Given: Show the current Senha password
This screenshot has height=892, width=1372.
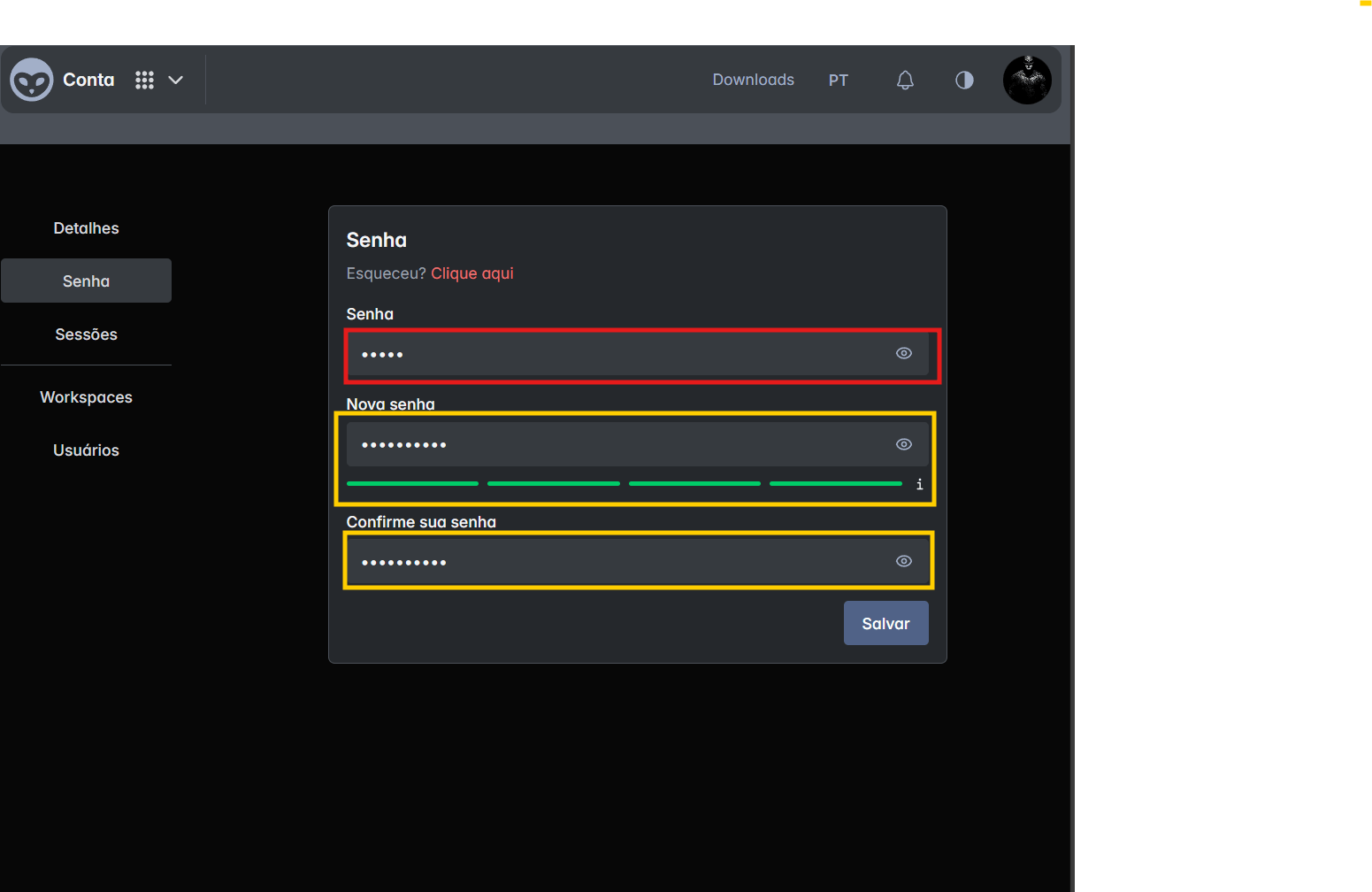Looking at the screenshot, I should coord(903,353).
